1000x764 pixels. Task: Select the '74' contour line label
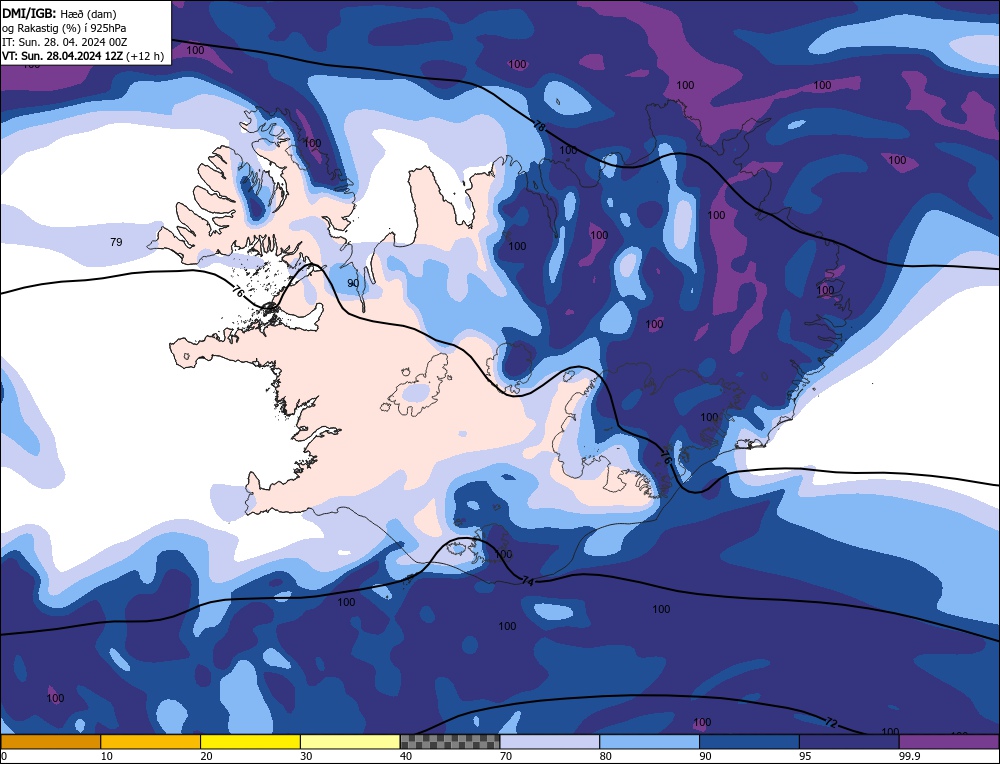pos(527,581)
